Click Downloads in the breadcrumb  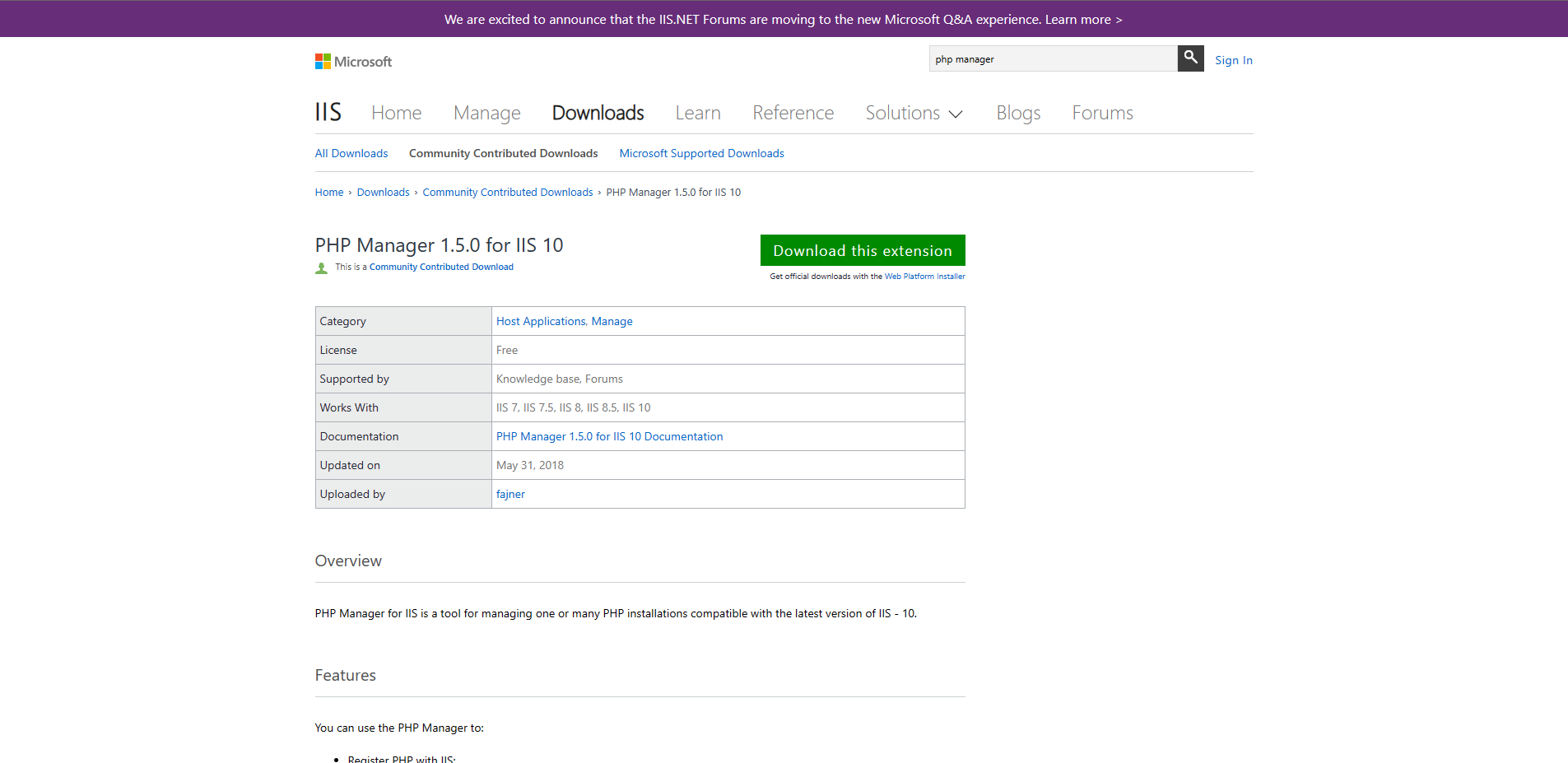tap(383, 193)
